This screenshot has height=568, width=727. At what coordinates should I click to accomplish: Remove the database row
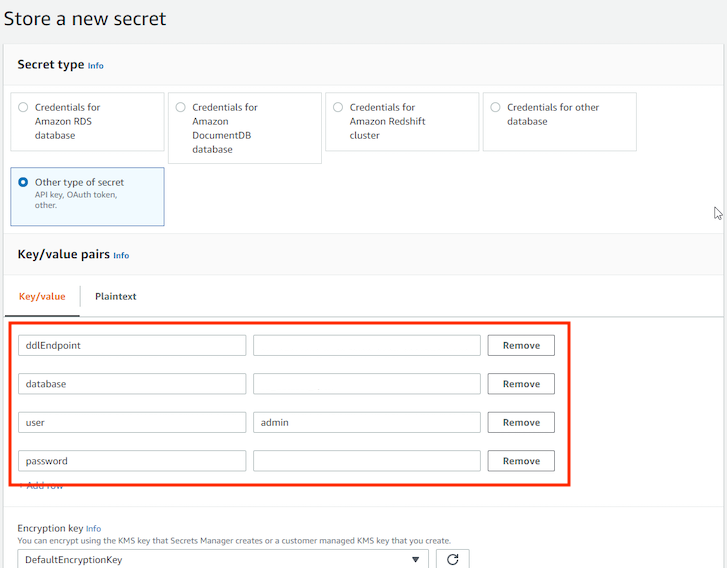(x=520, y=384)
